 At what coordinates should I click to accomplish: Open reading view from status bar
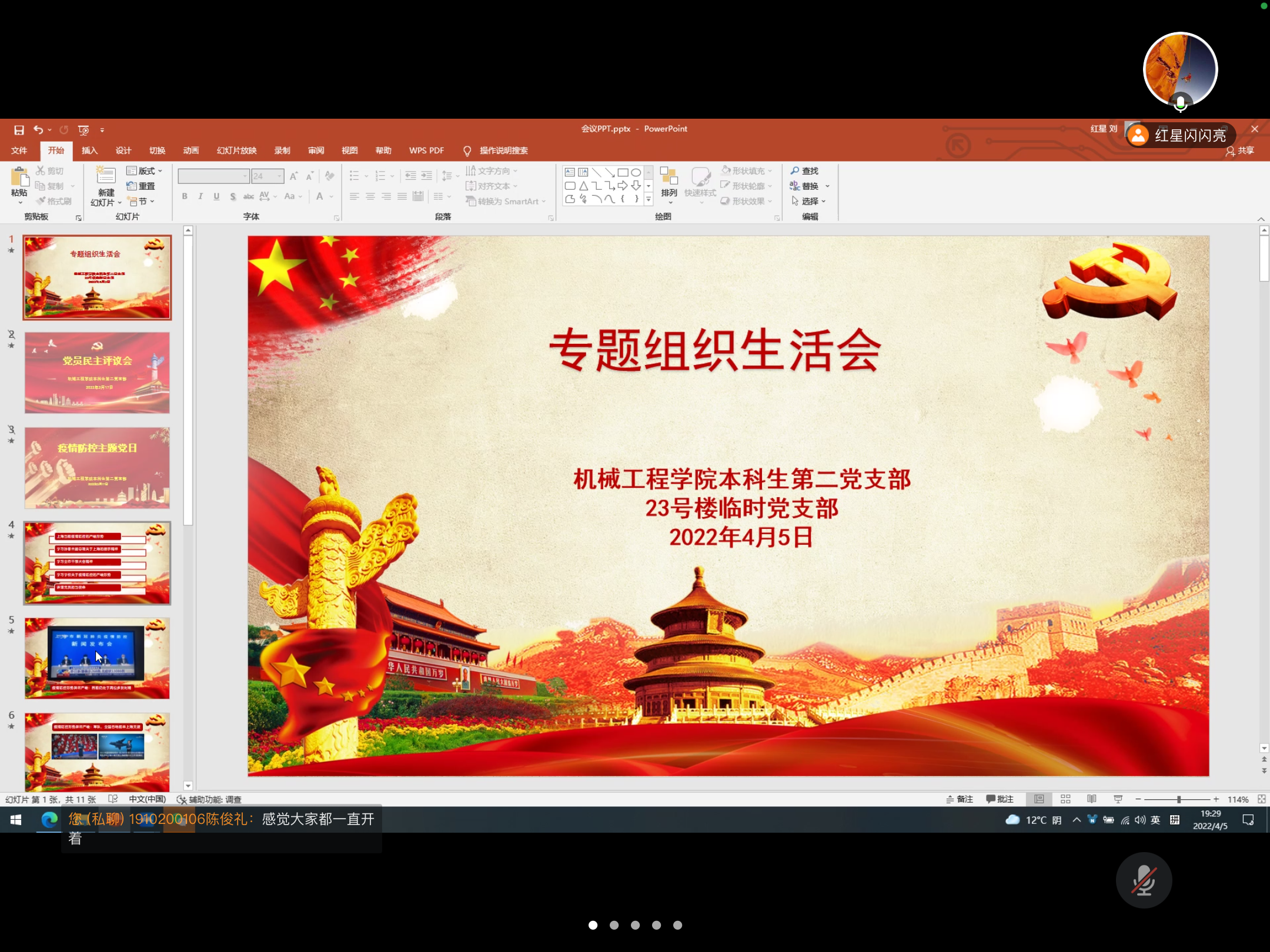click(x=1092, y=799)
